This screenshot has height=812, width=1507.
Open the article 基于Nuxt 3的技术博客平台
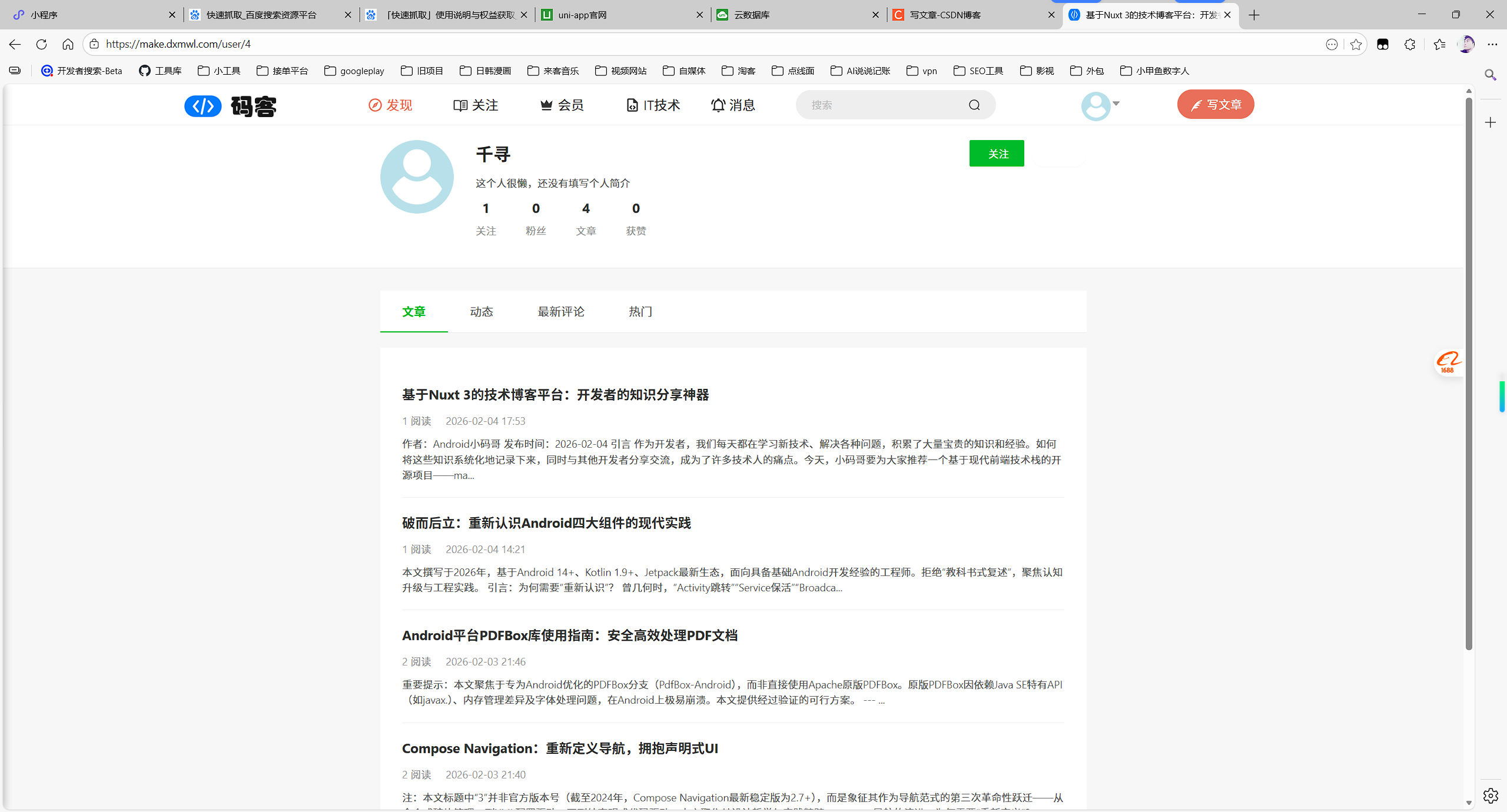point(555,395)
